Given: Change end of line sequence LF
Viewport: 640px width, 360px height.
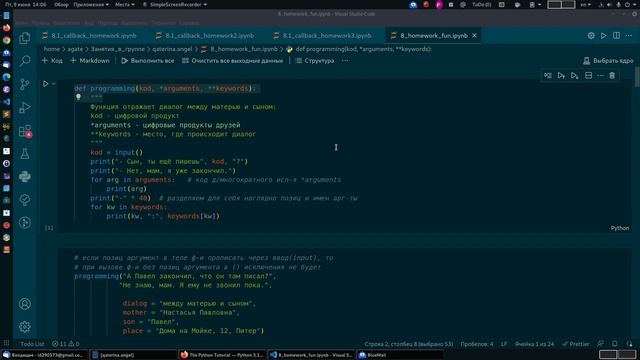Looking at the screenshot, I should tap(504, 344).
